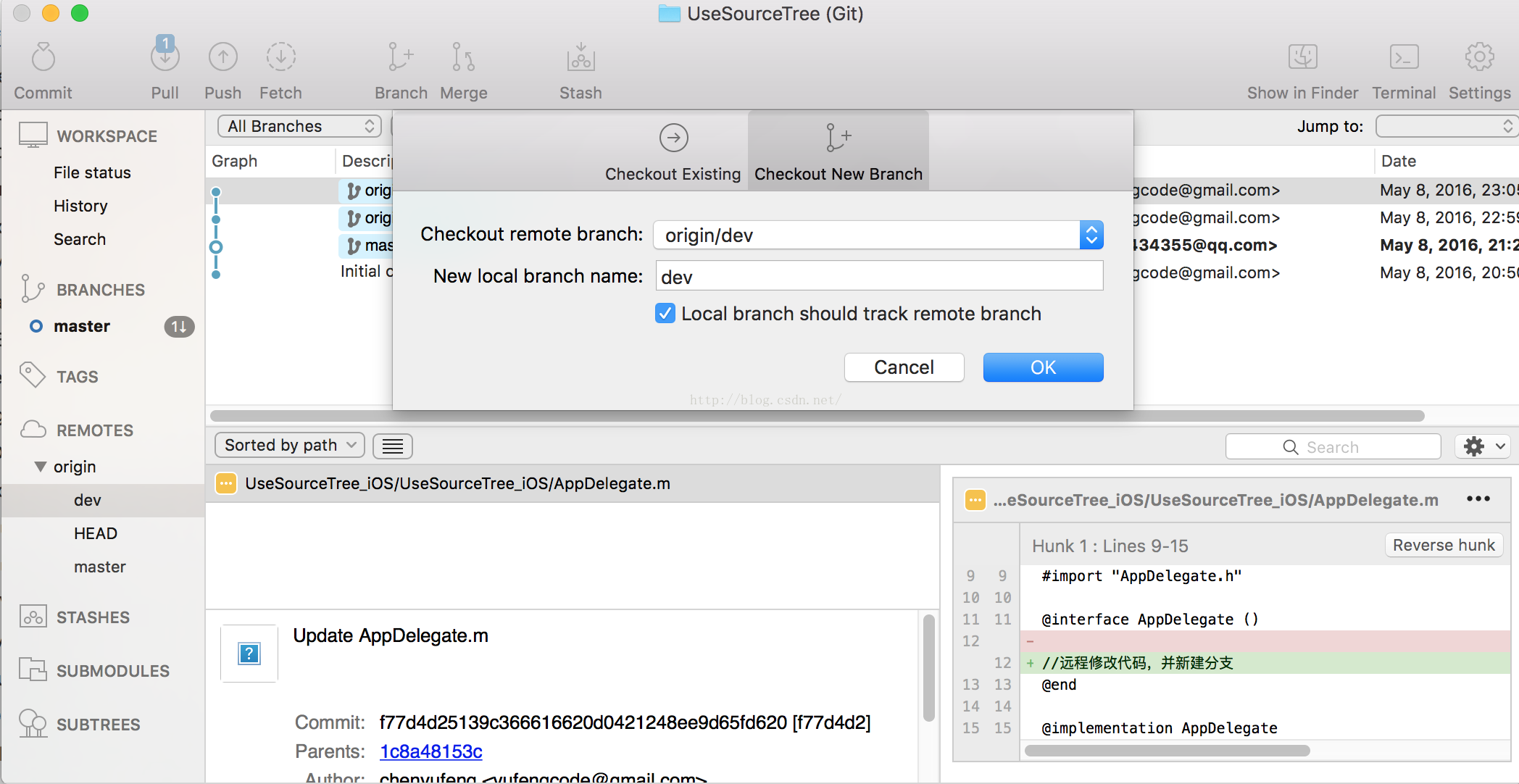Click the horizontal scrollbar under the commit list
1519x784 pixels.
817,416
